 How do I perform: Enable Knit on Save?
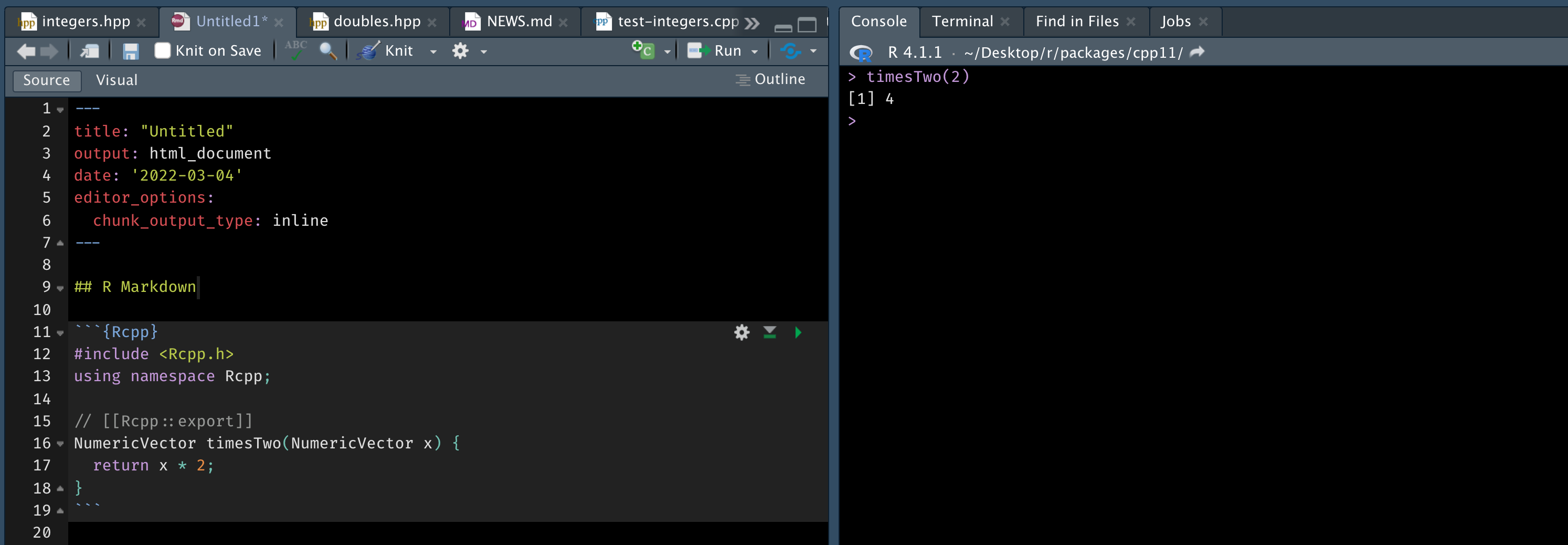click(162, 51)
